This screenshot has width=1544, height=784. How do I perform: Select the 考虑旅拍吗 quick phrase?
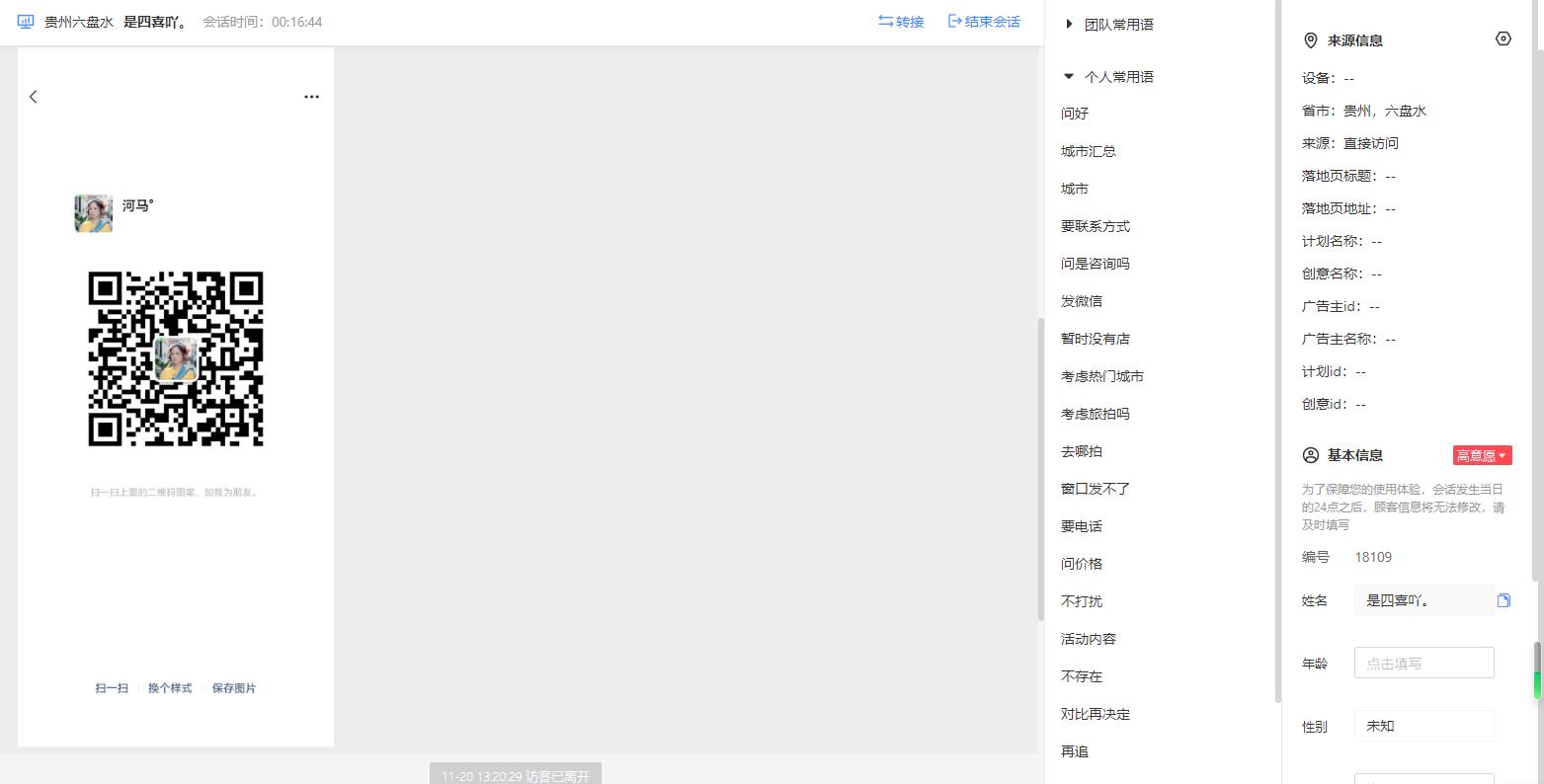[1096, 414]
